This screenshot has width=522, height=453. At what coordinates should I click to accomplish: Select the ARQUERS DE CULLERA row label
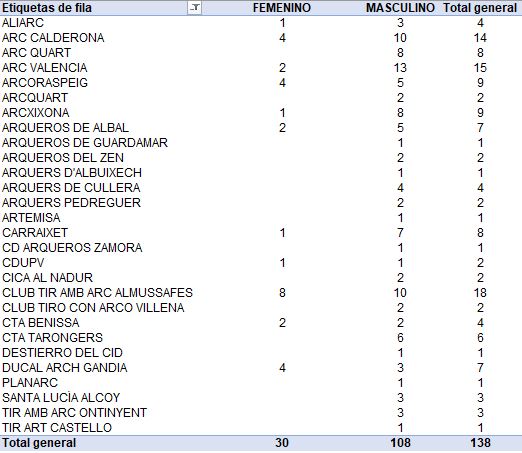(x=71, y=188)
